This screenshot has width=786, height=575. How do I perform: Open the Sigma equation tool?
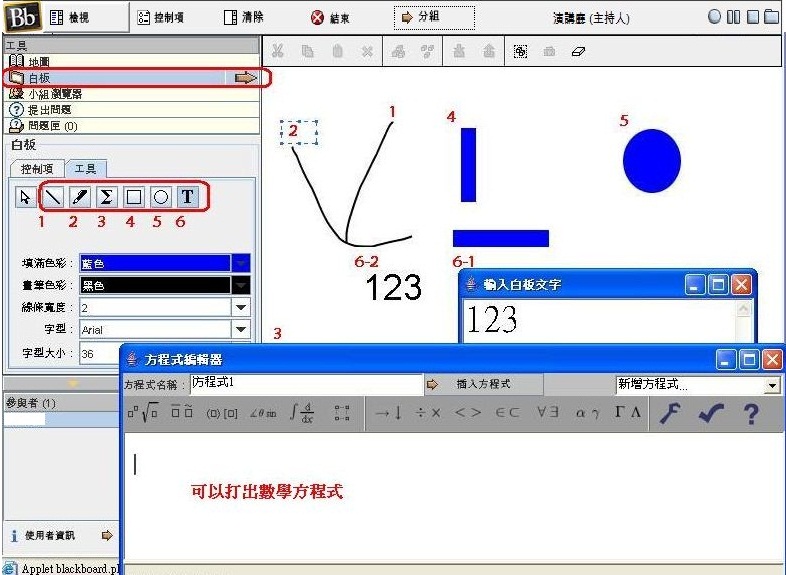tap(106, 197)
